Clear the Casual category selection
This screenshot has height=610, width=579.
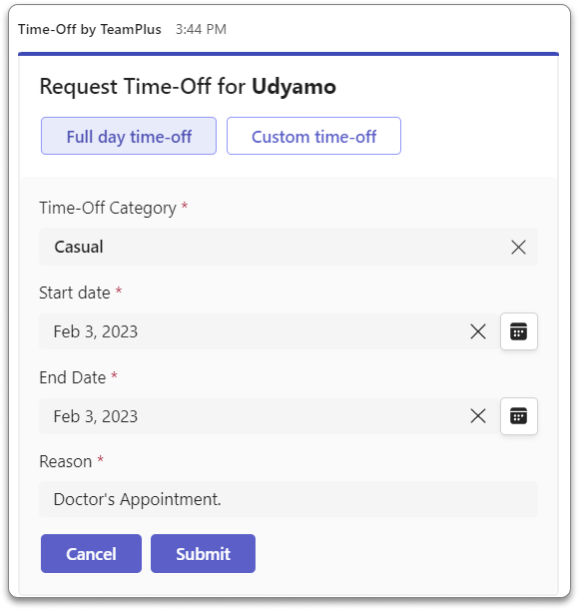click(518, 247)
